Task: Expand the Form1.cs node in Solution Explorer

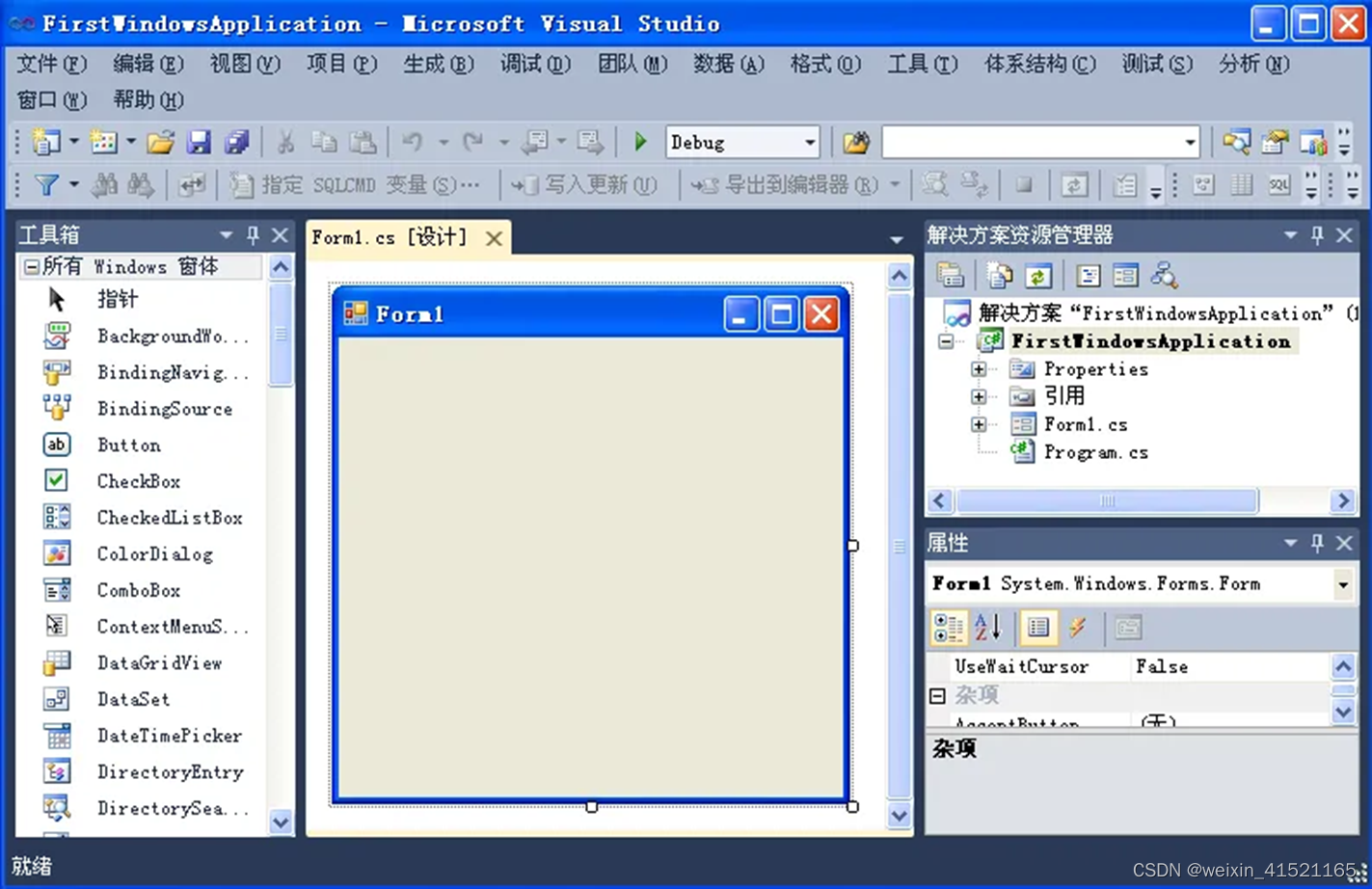Action: 978,424
